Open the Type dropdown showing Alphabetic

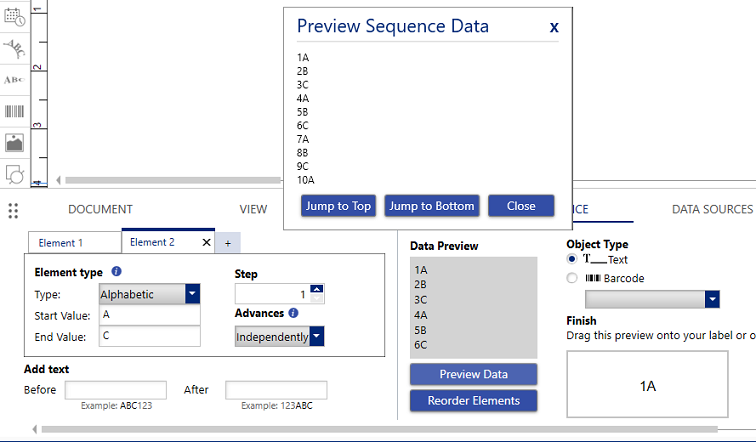click(192, 294)
